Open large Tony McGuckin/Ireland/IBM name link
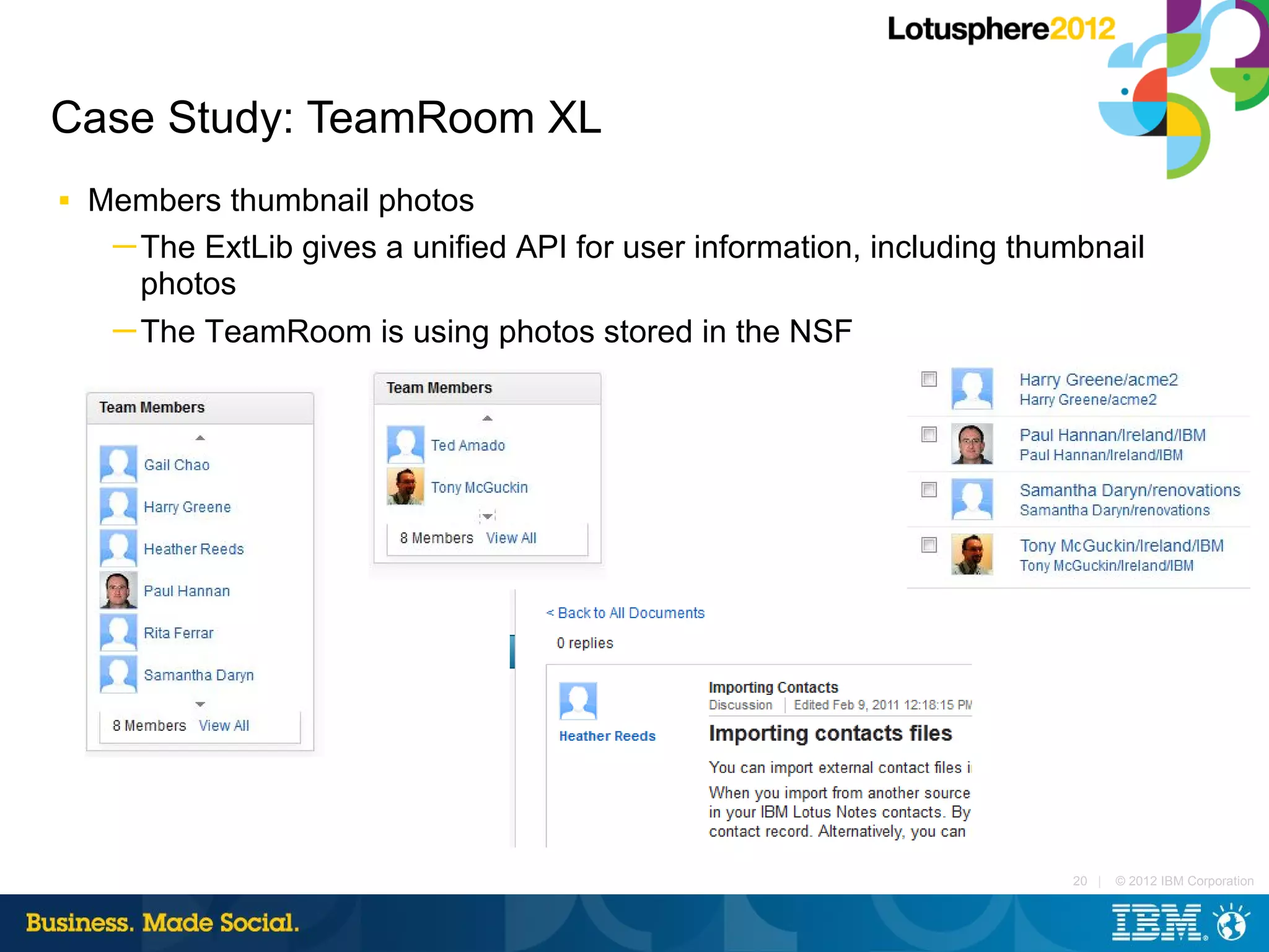This screenshot has height=952, width=1269. tap(1122, 545)
